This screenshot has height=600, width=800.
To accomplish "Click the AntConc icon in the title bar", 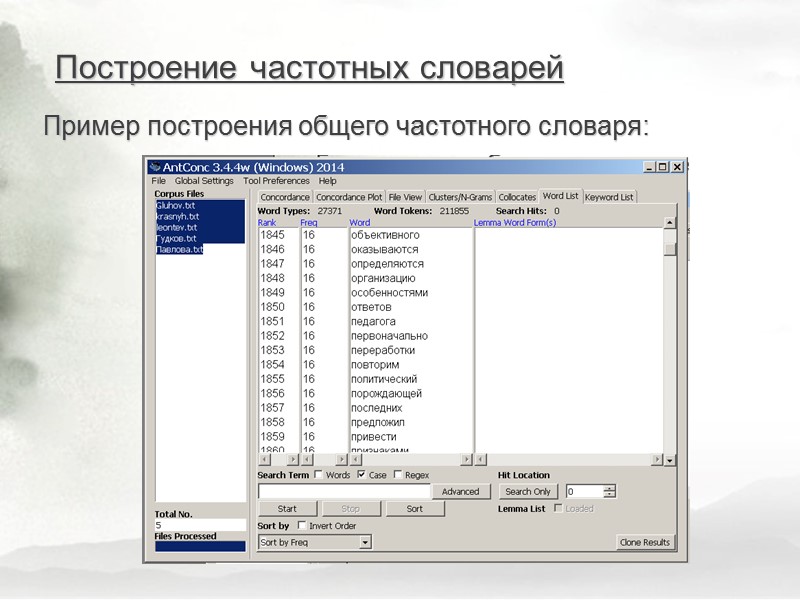I will click(155, 164).
